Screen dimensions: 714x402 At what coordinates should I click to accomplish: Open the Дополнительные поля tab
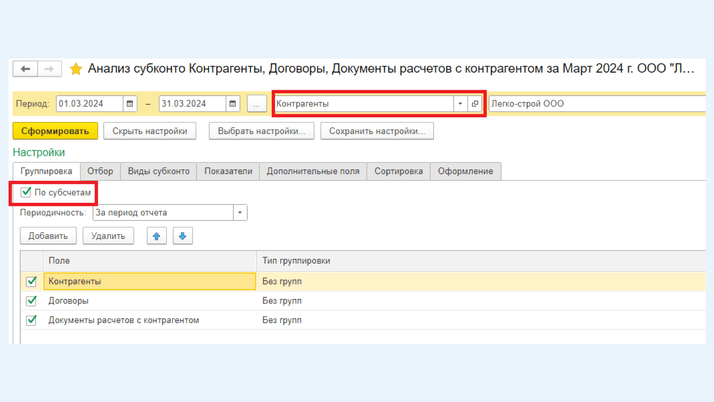coord(313,171)
